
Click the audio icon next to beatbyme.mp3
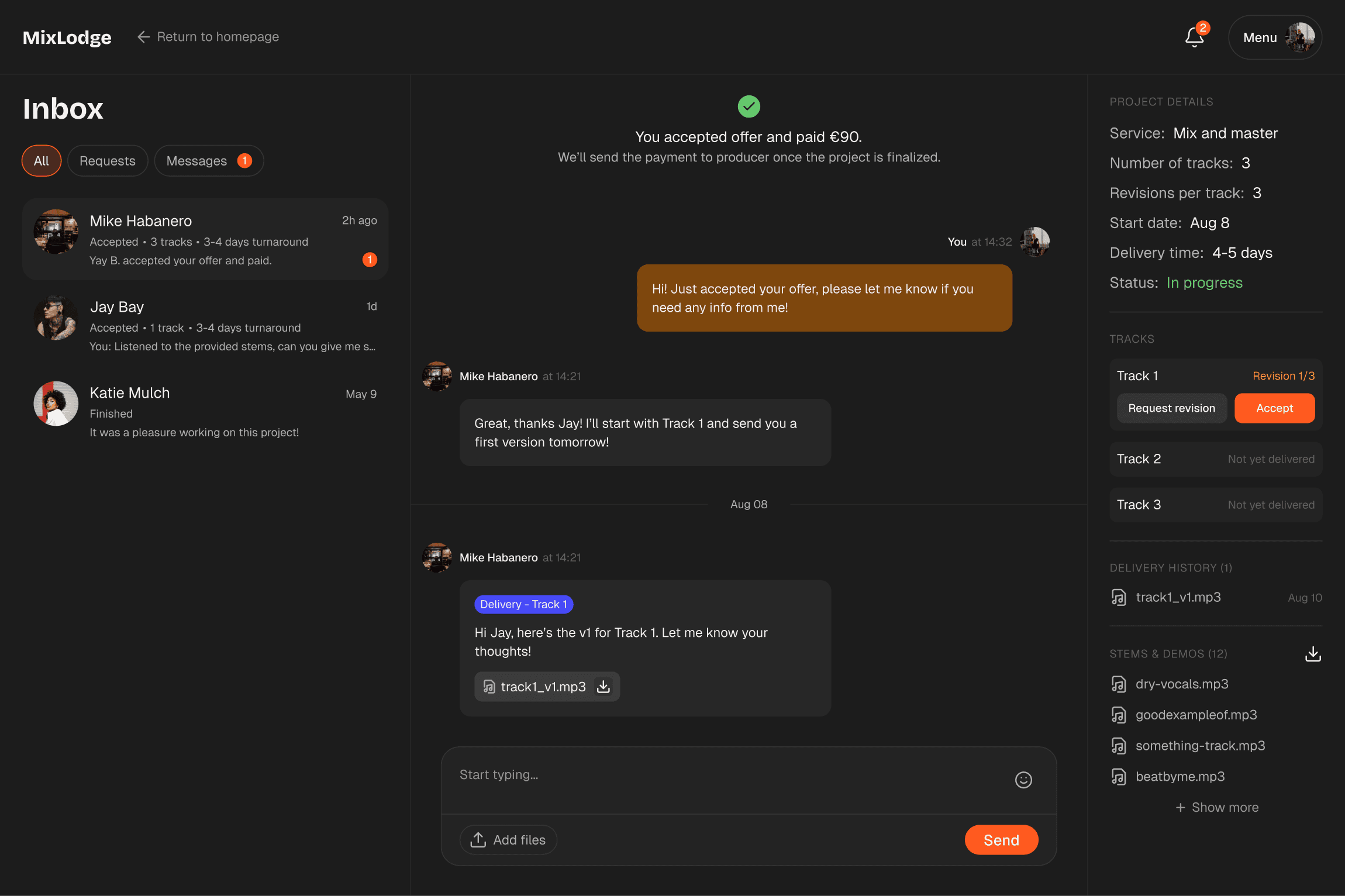click(x=1118, y=776)
